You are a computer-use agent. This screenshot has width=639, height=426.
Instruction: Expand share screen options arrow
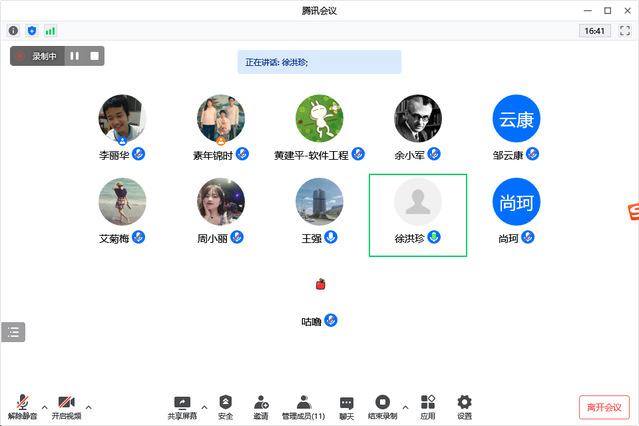pos(205,407)
